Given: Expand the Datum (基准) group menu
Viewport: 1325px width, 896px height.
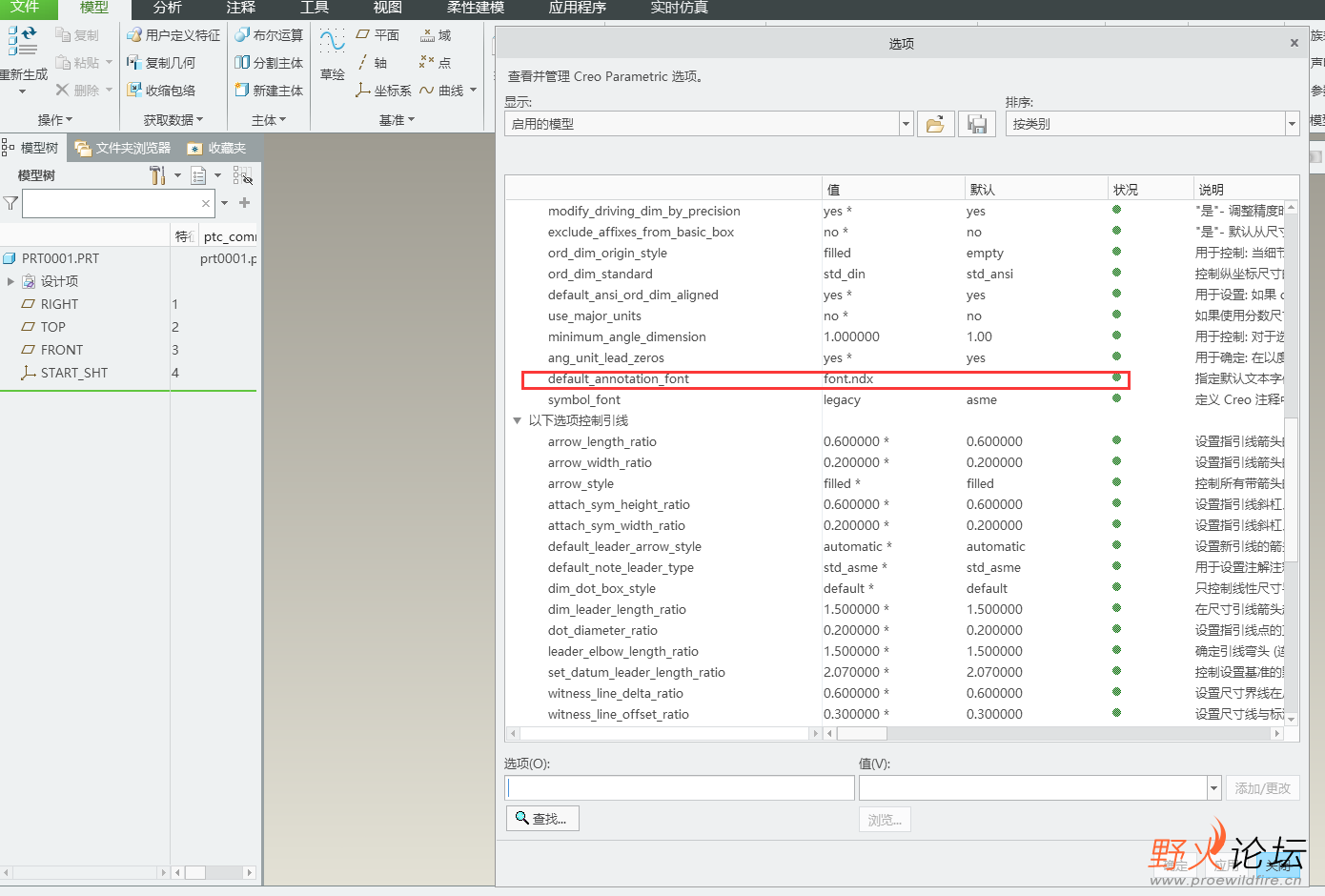Looking at the screenshot, I should [x=397, y=120].
